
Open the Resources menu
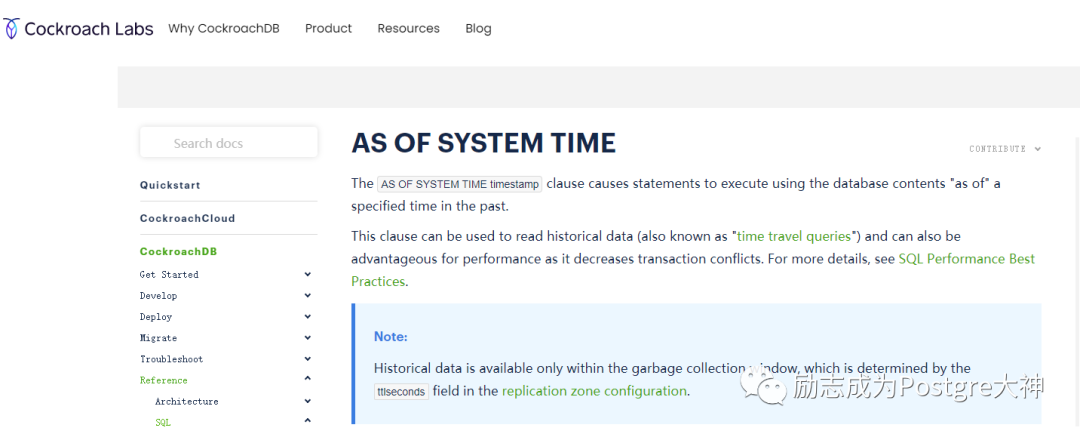tap(408, 28)
